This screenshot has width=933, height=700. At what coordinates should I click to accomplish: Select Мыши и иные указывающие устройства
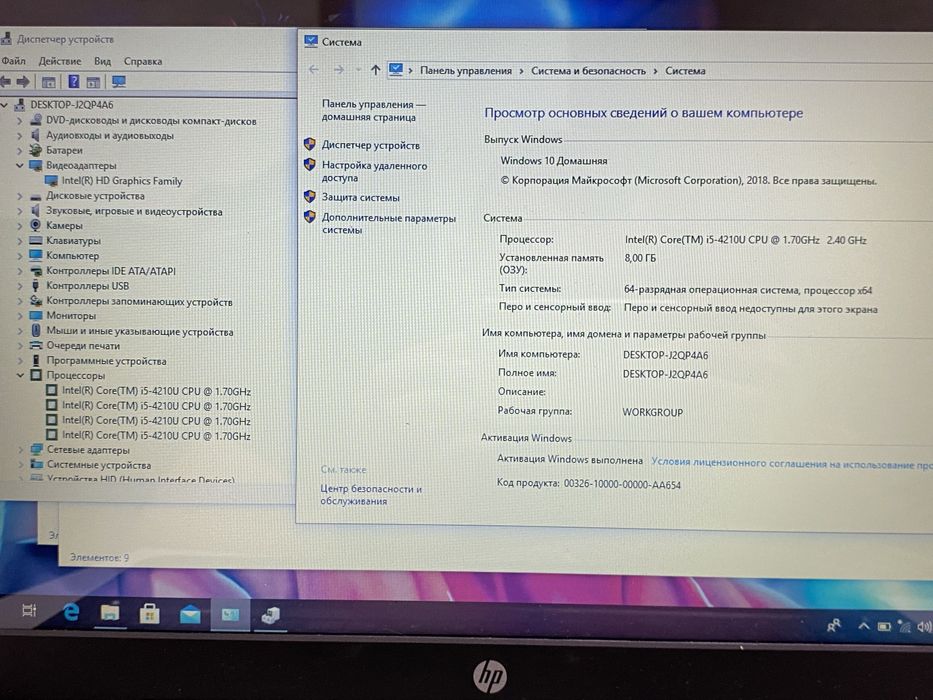(x=140, y=332)
